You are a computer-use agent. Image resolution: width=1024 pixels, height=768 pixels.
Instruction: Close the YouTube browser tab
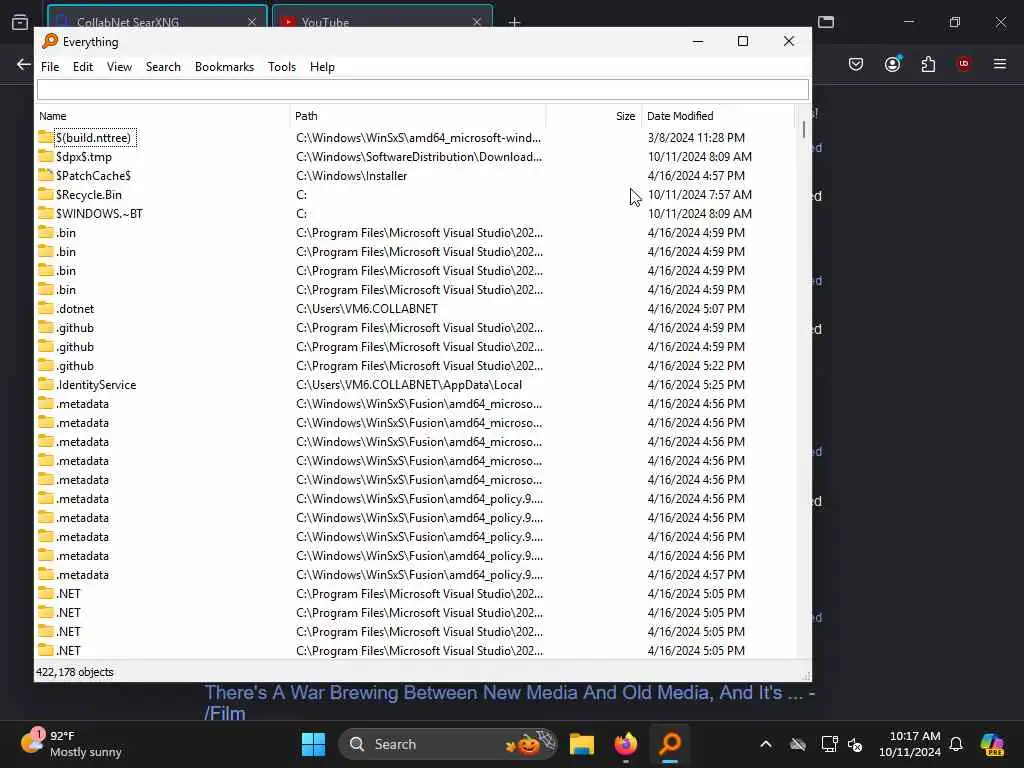click(x=477, y=22)
